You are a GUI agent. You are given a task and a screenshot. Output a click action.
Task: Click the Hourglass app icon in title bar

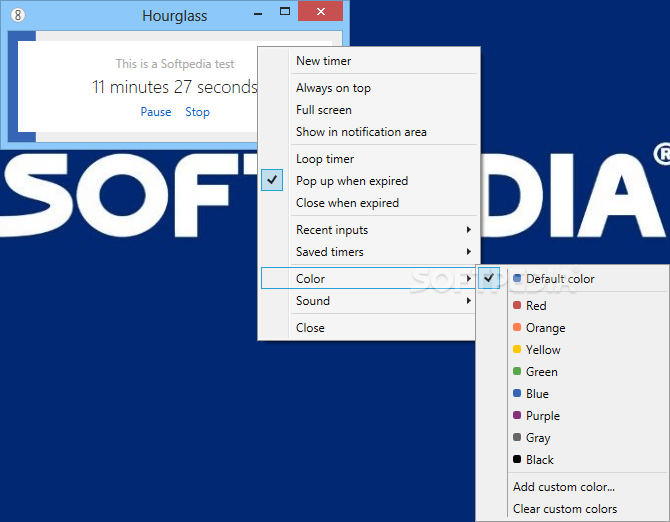point(18,15)
